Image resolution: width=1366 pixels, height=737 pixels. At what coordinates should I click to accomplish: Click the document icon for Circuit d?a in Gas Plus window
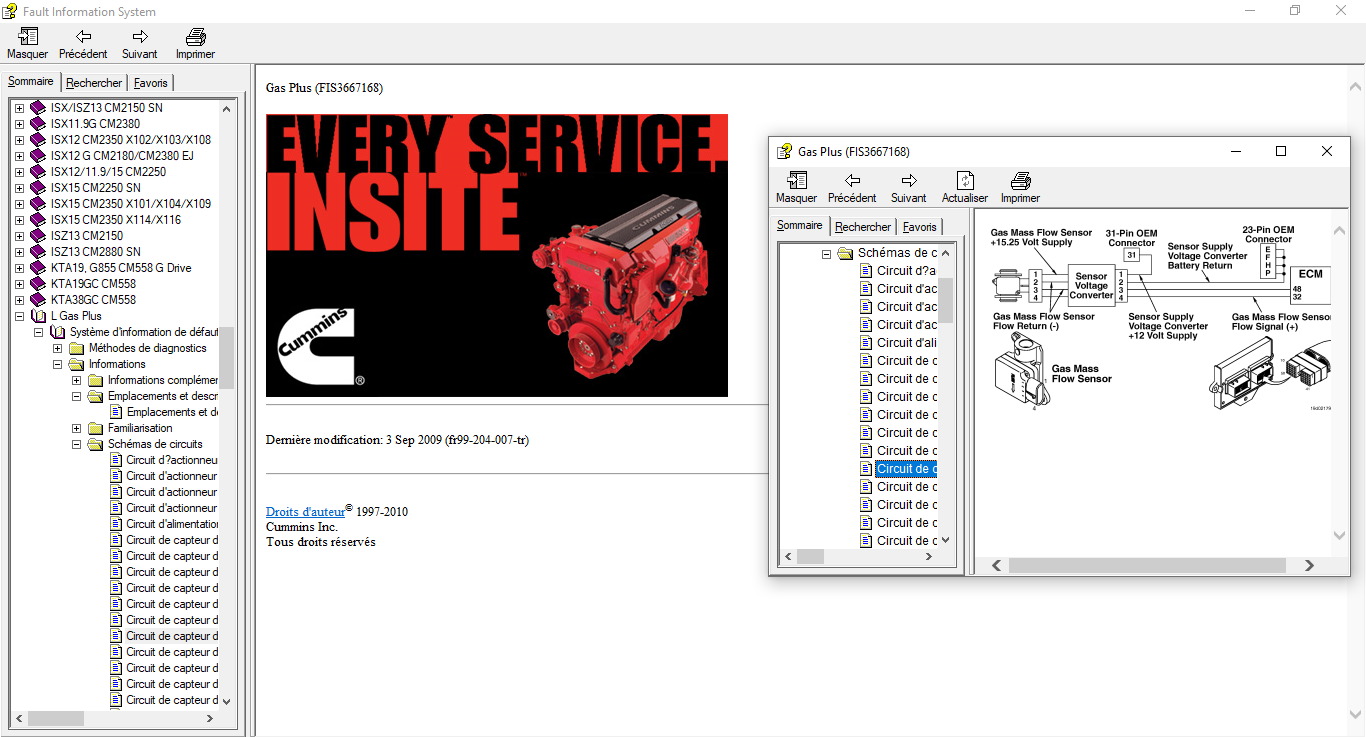(867, 271)
